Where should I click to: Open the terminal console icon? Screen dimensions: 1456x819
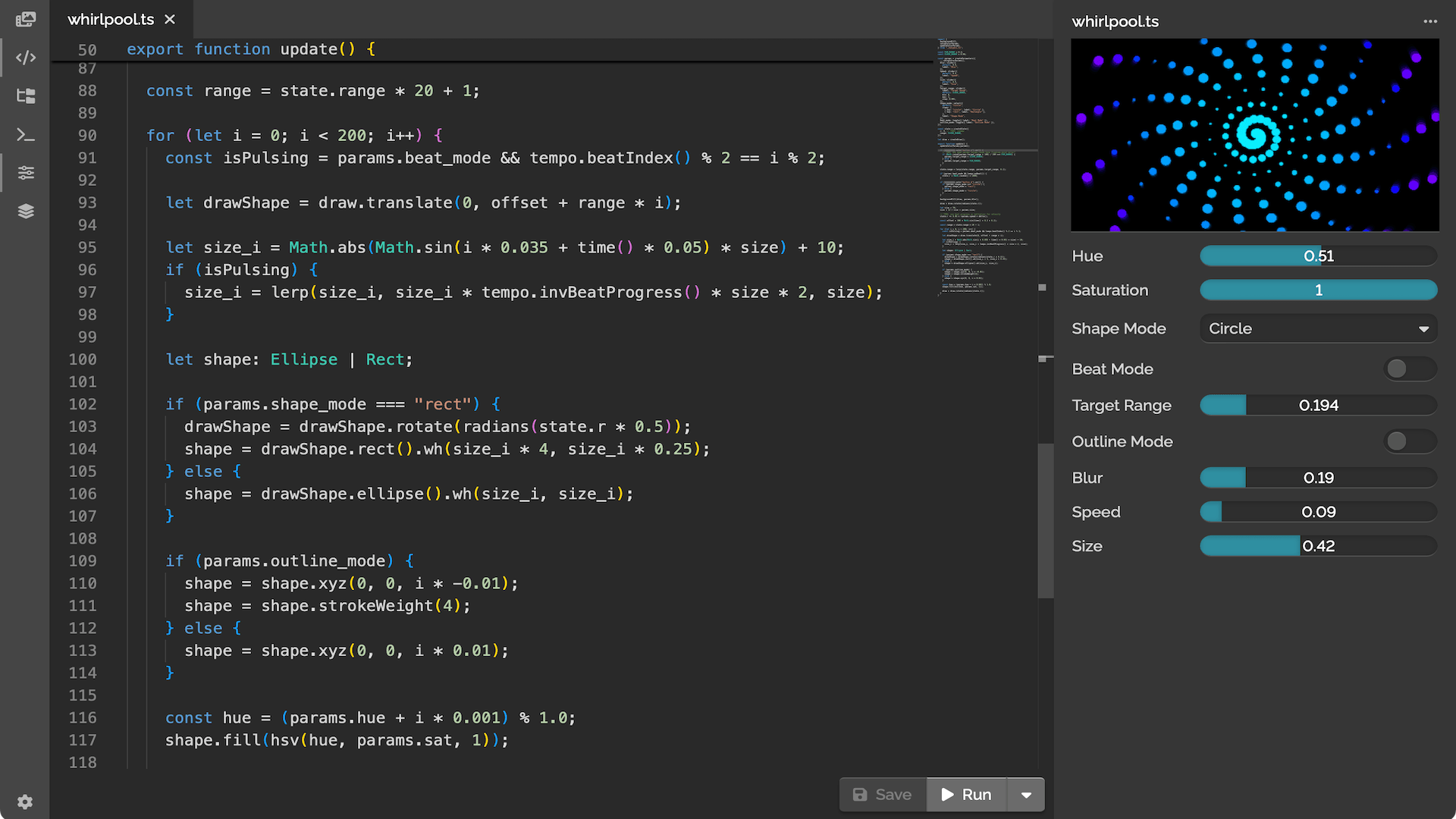pyautogui.click(x=26, y=135)
